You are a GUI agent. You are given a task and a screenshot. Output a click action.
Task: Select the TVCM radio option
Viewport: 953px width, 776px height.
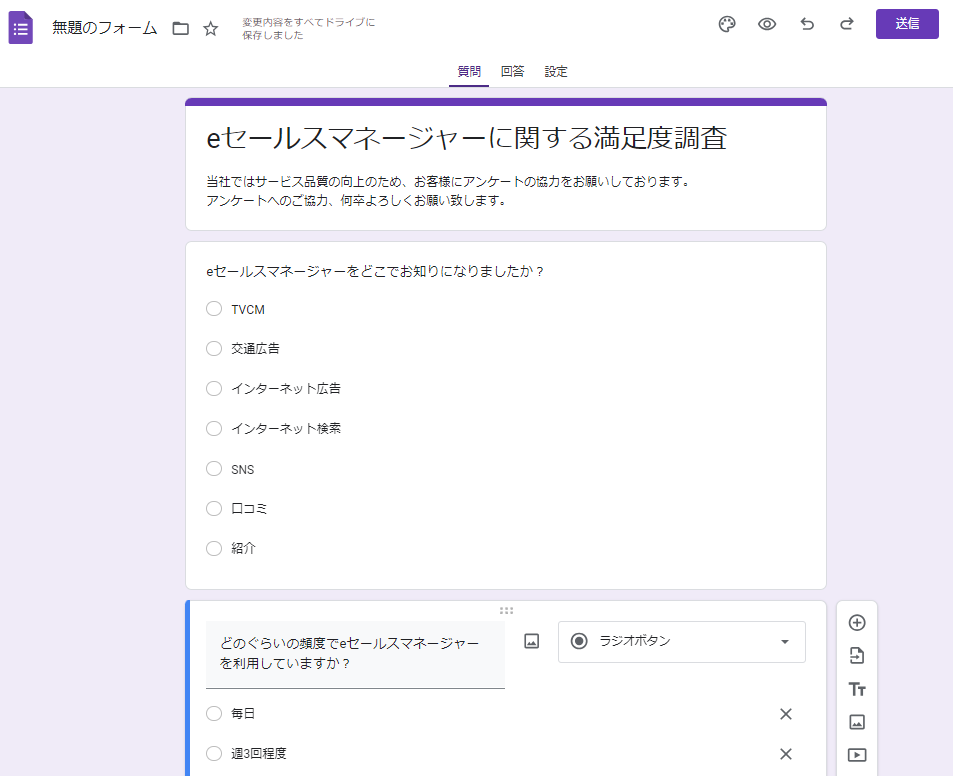click(x=214, y=309)
